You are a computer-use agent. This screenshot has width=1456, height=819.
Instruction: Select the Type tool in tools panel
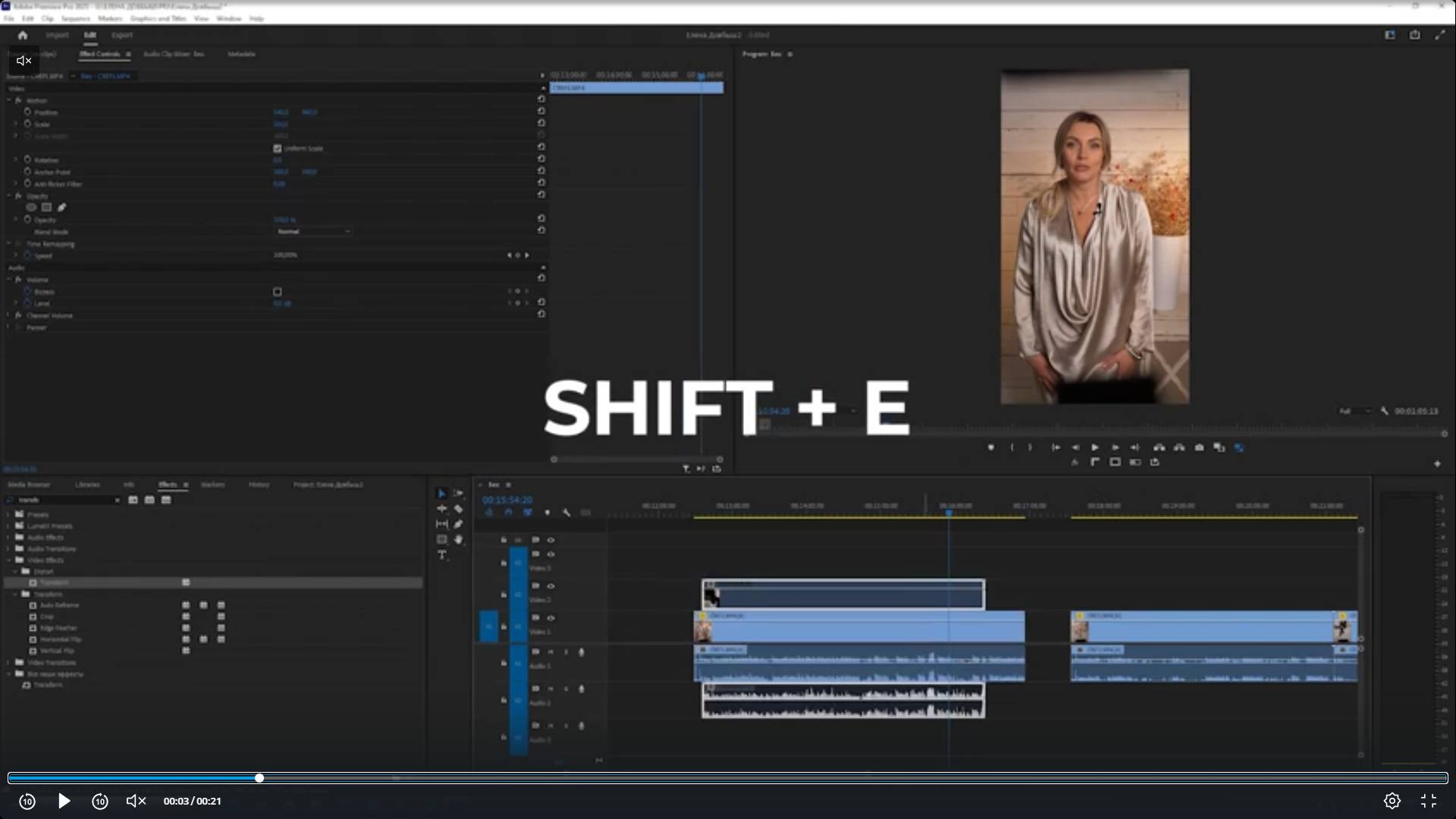[442, 555]
